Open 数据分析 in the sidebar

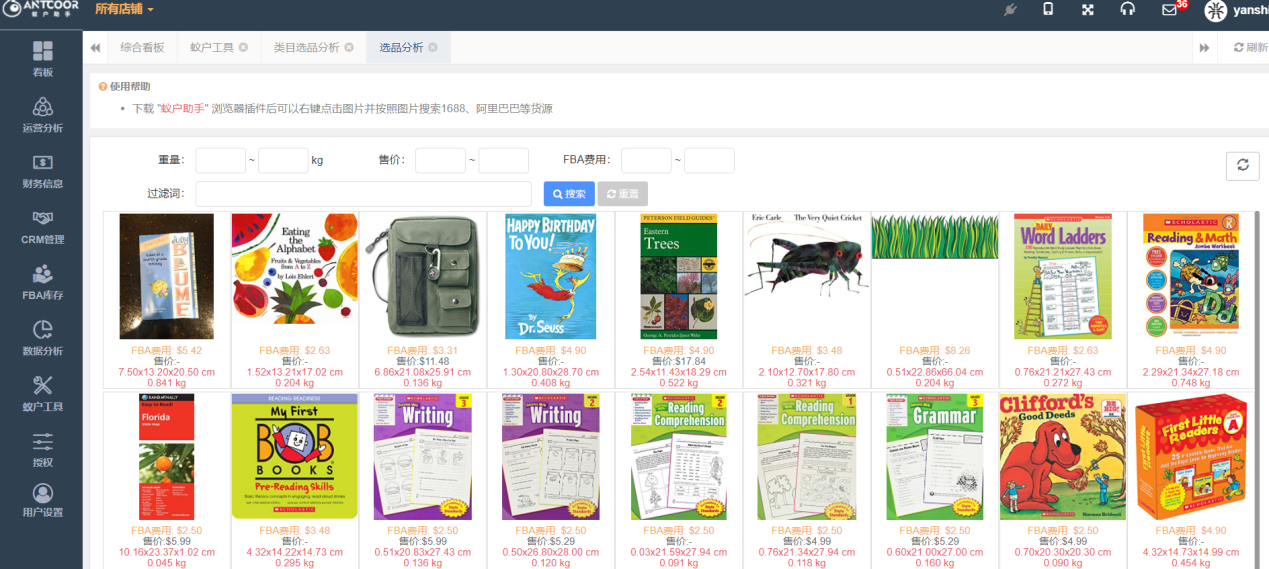(x=42, y=339)
